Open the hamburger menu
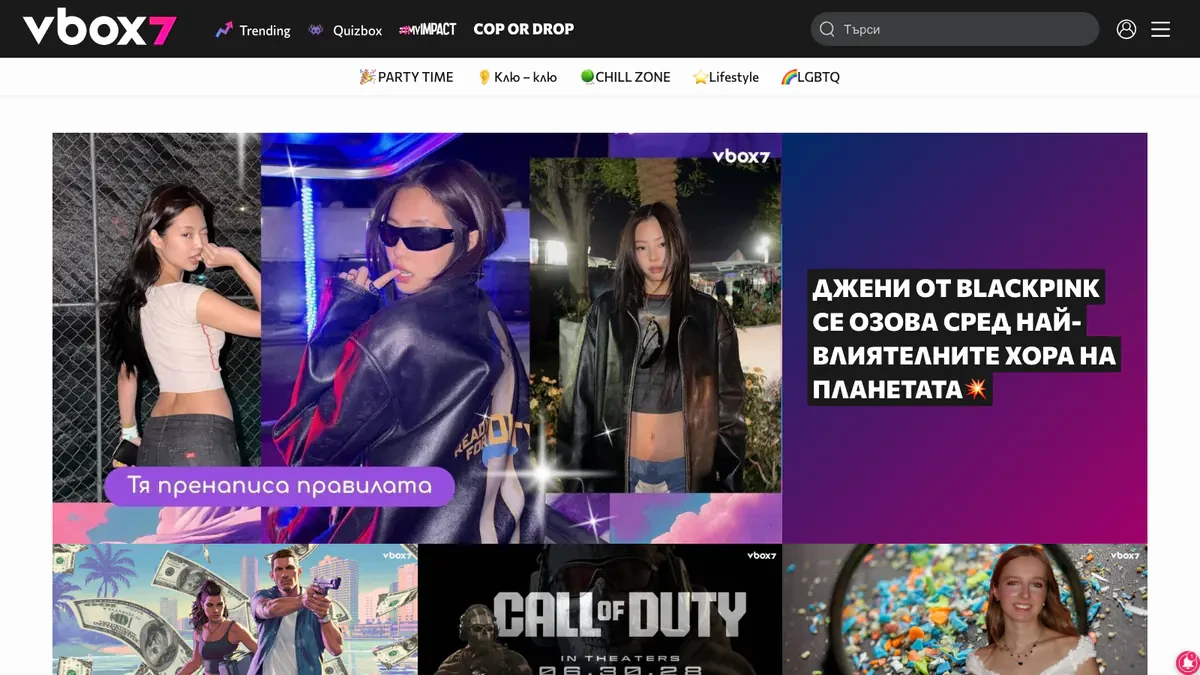This screenshot has height=675, width=1200. [x=1160, y=29]
